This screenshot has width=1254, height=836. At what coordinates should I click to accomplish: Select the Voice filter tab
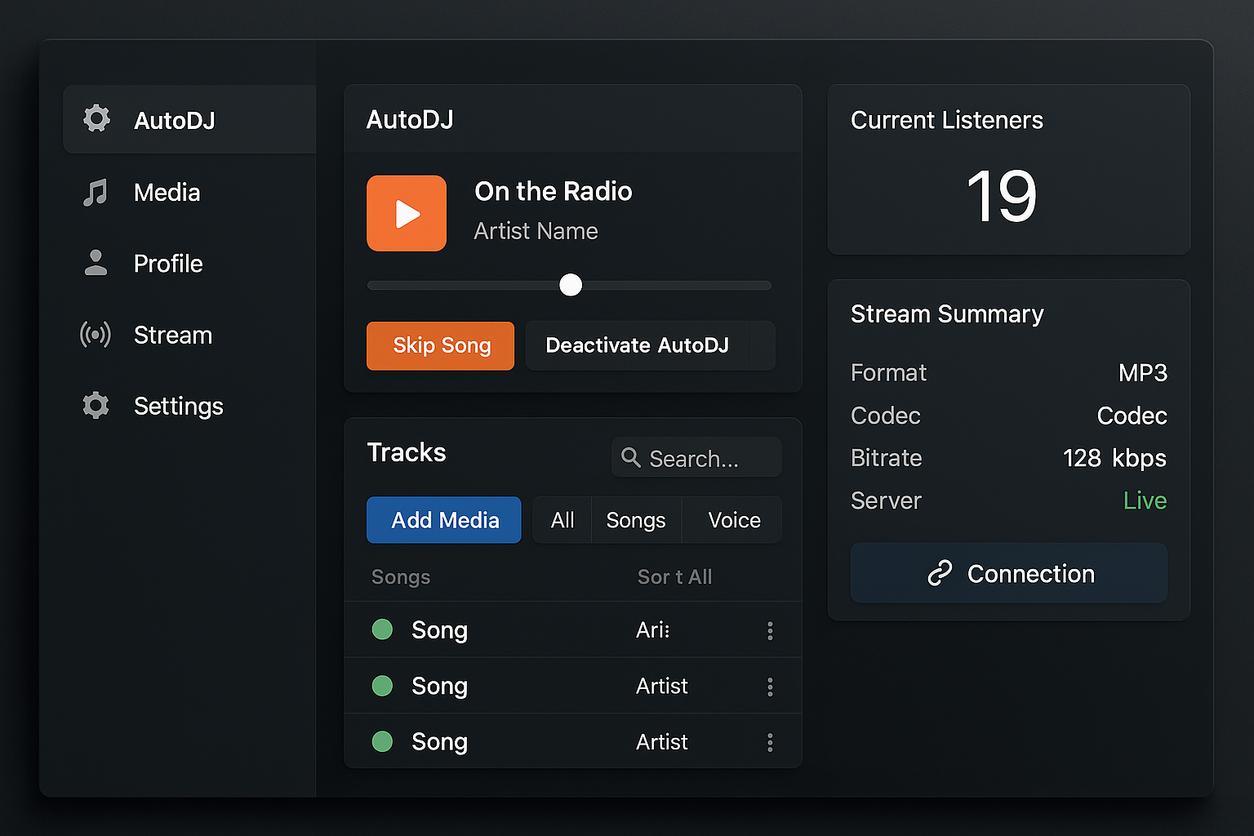pos(734,520)
